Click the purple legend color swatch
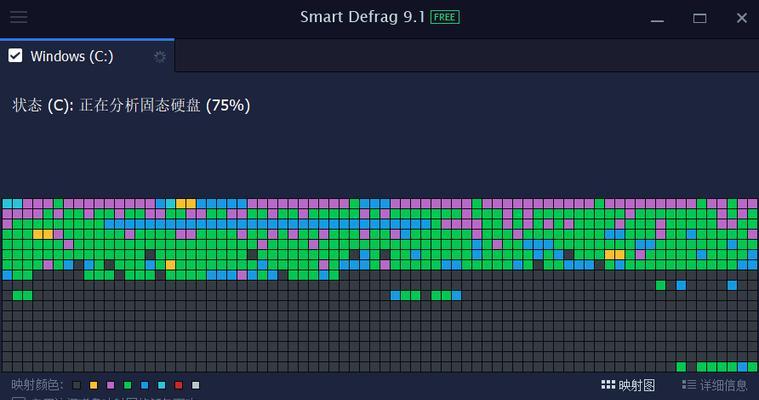 (110, 385)
